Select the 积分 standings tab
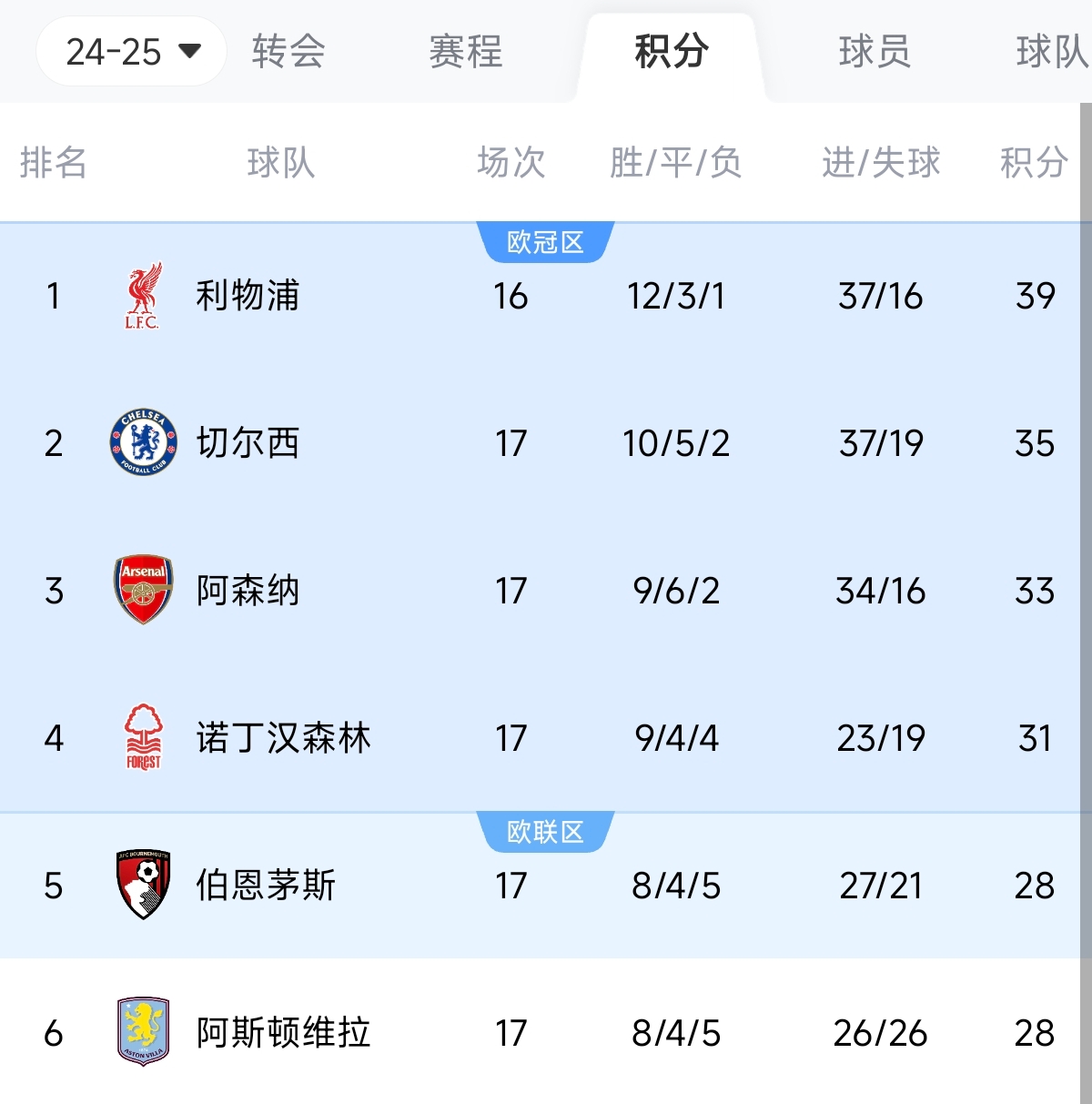The height and width of the screenshot is (1104, 1092). (671, 52)
